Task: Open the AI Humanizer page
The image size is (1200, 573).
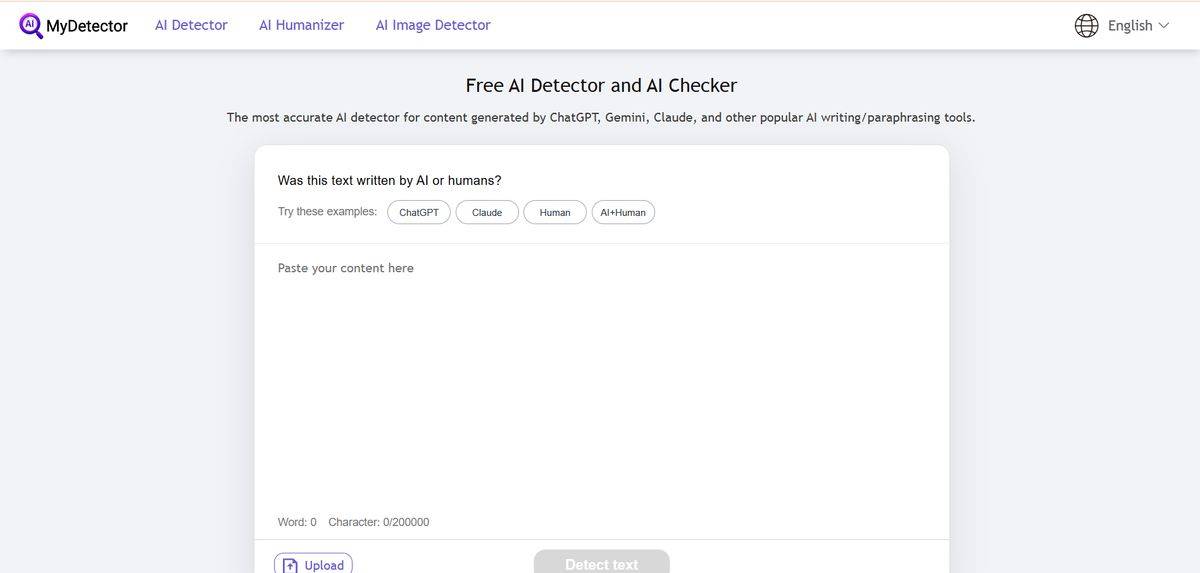Action: coord(301,25)
